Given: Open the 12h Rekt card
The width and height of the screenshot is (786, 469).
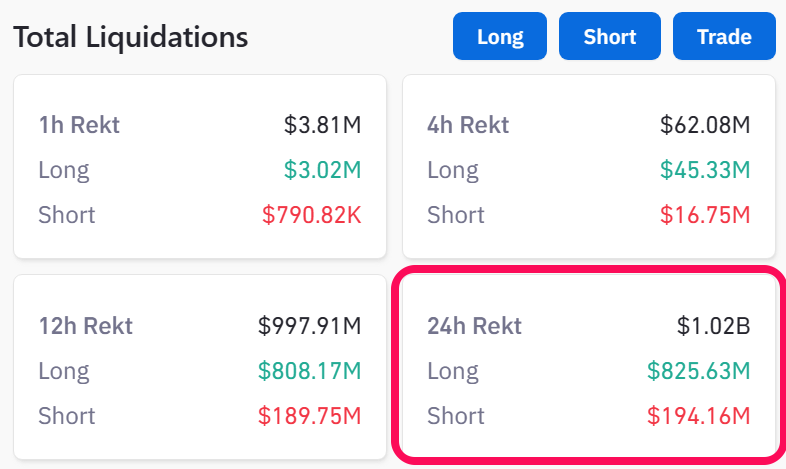Looking at the screenshot, I should point(199,368).
